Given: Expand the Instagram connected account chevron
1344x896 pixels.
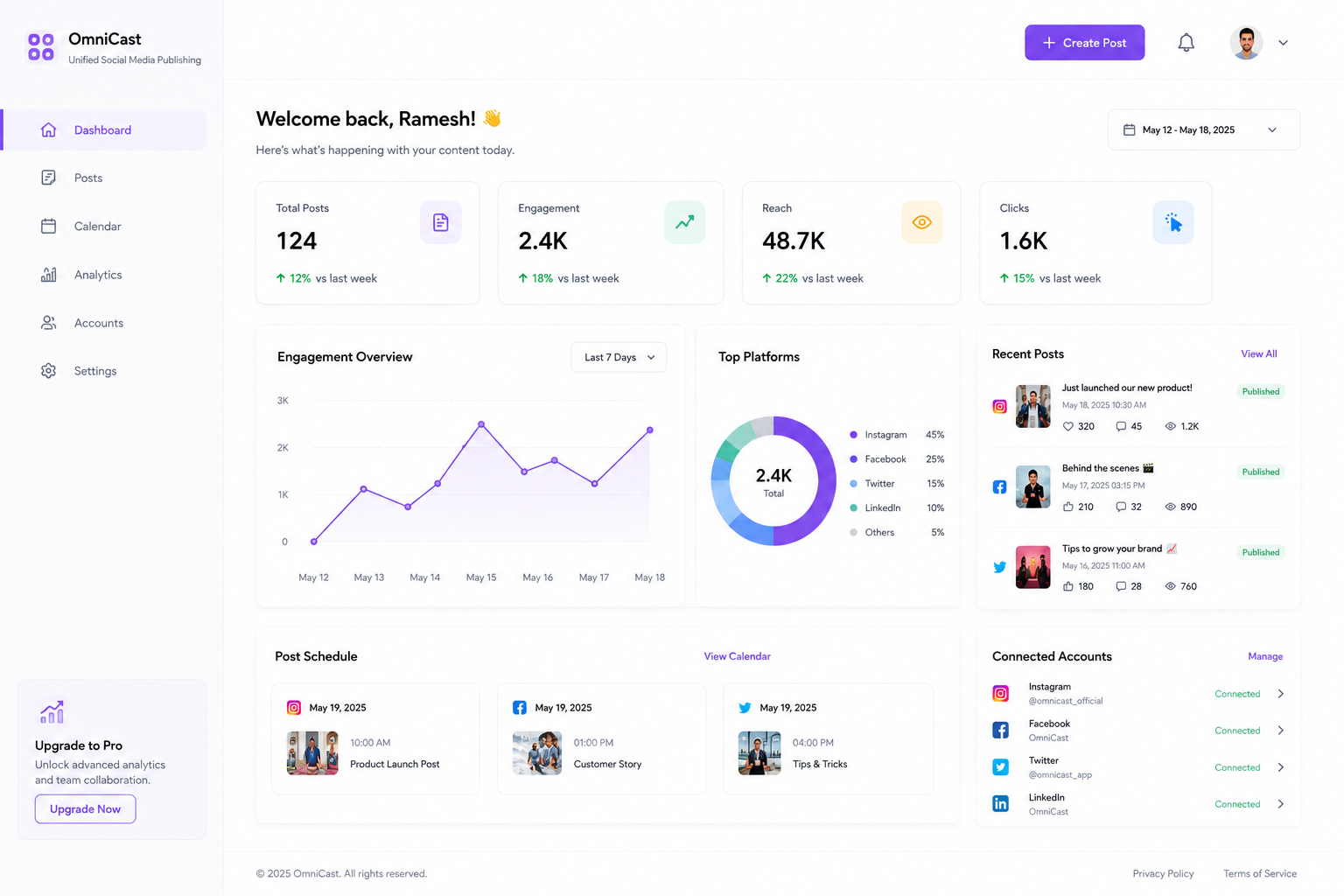Looking at the screenshot, I should click(1280, 694).
